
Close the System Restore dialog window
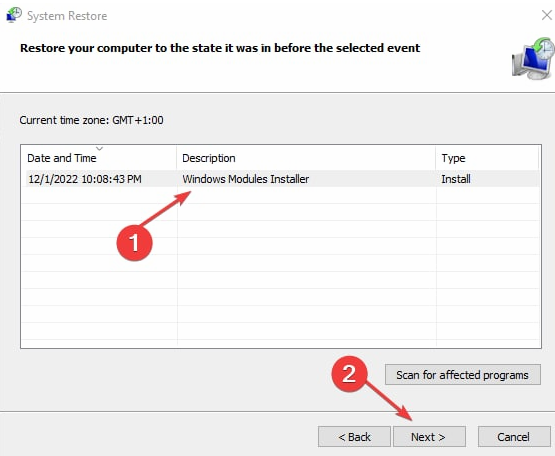click(x=547, y=15)
